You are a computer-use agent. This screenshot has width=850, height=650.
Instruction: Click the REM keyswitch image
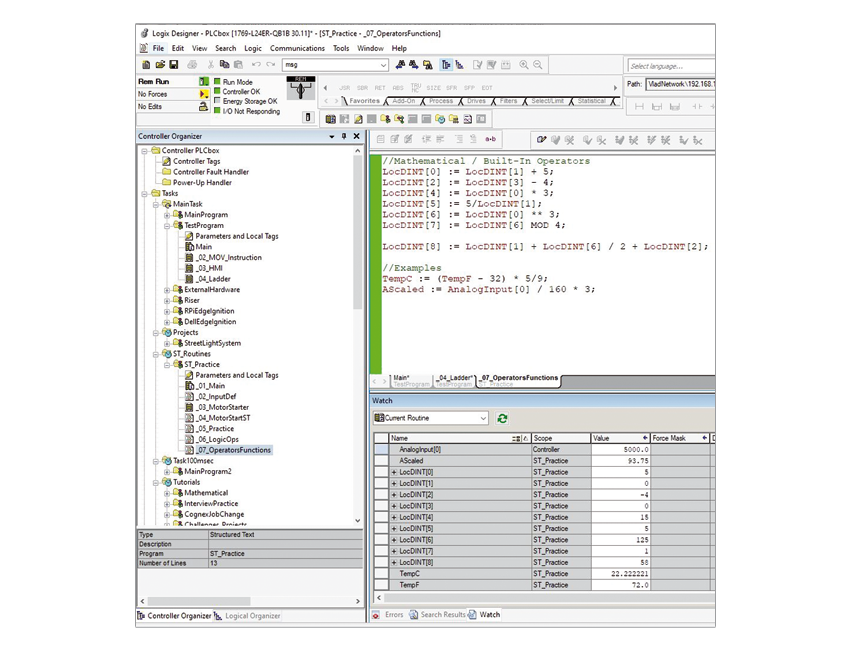tap(301, 88)
